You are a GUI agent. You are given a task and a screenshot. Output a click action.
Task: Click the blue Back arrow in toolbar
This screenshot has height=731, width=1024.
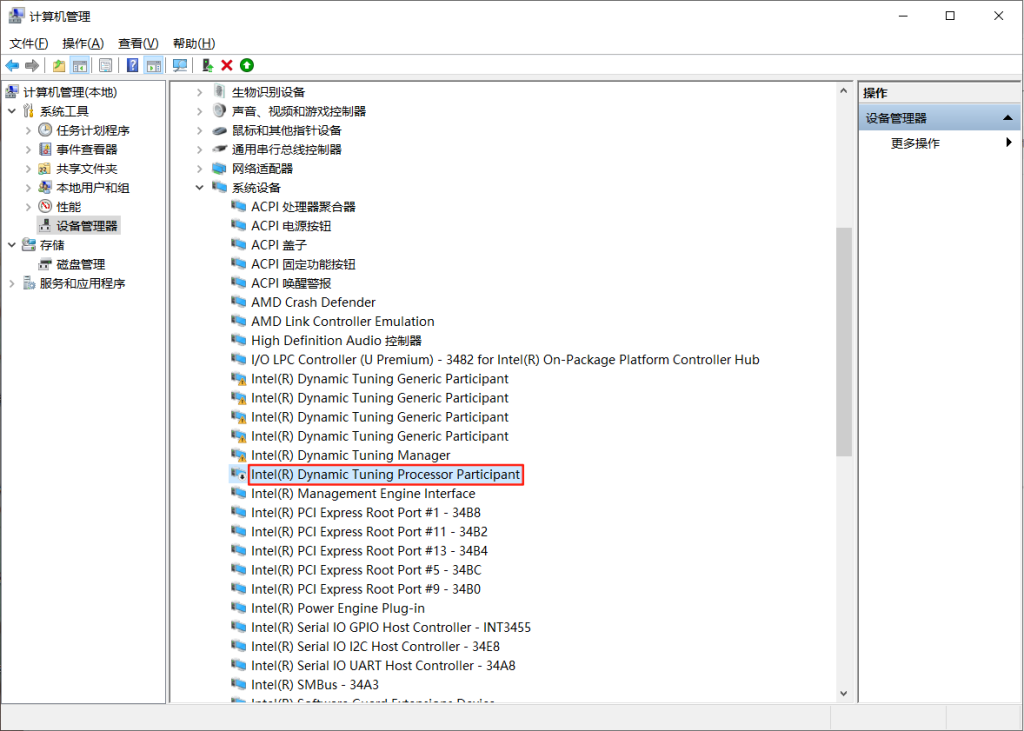12,66
